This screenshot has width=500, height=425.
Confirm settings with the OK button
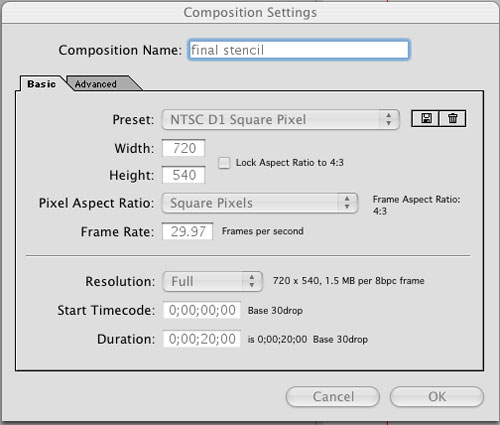pos(437,397)
